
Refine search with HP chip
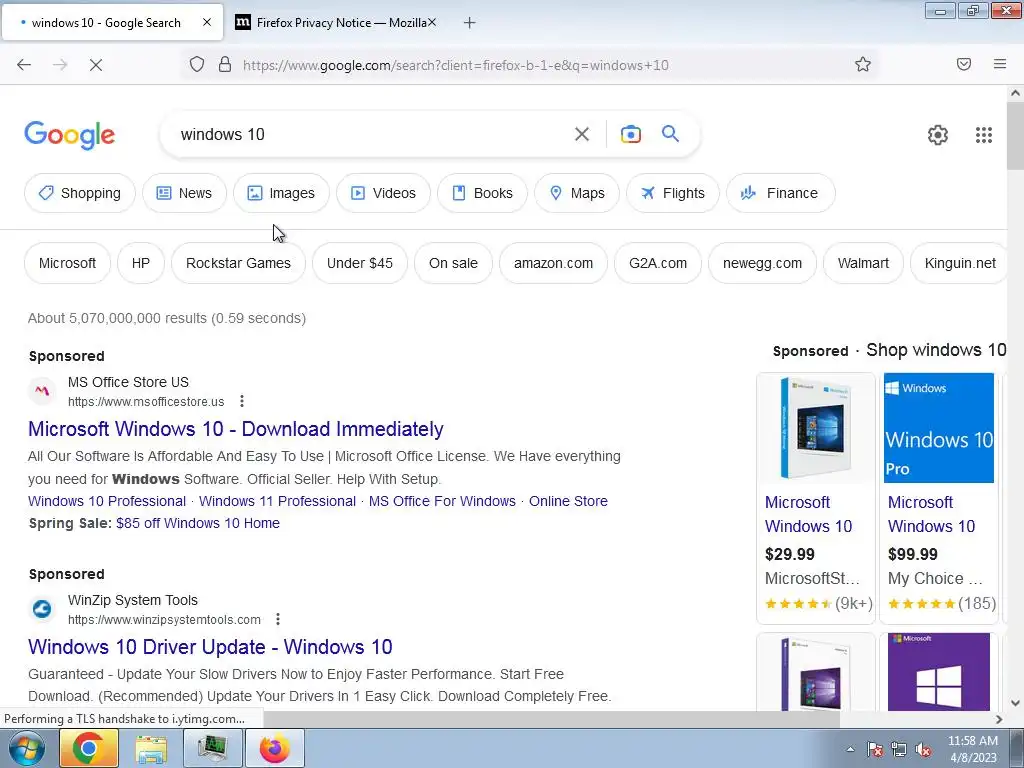coord(140,263)
